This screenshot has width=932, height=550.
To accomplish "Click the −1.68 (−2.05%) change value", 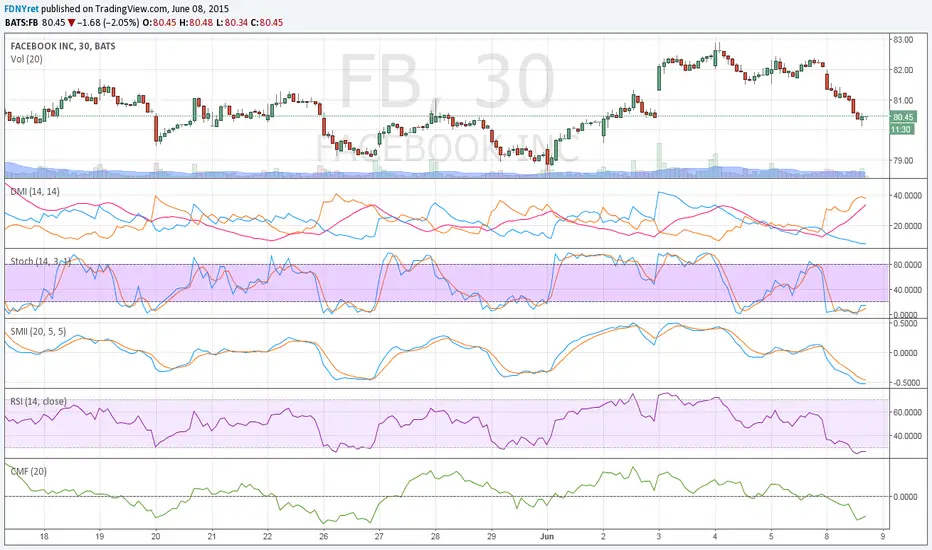I will click(109, 23).
